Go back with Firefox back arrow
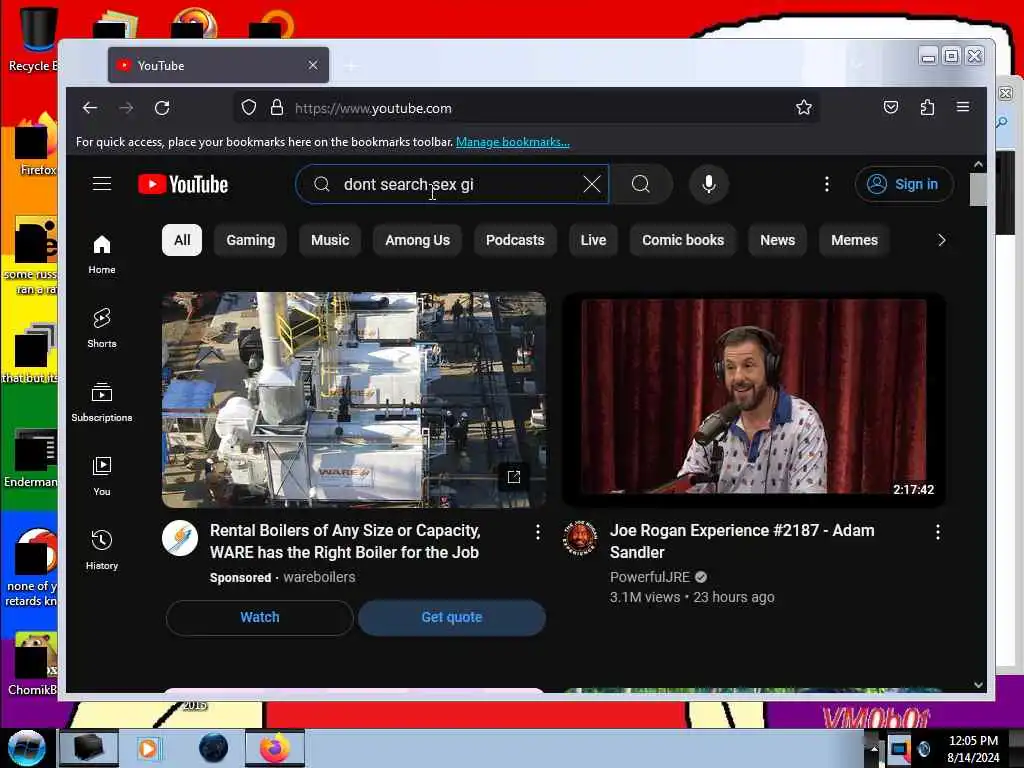This screenshot has height=768, width=1024. 90,108
